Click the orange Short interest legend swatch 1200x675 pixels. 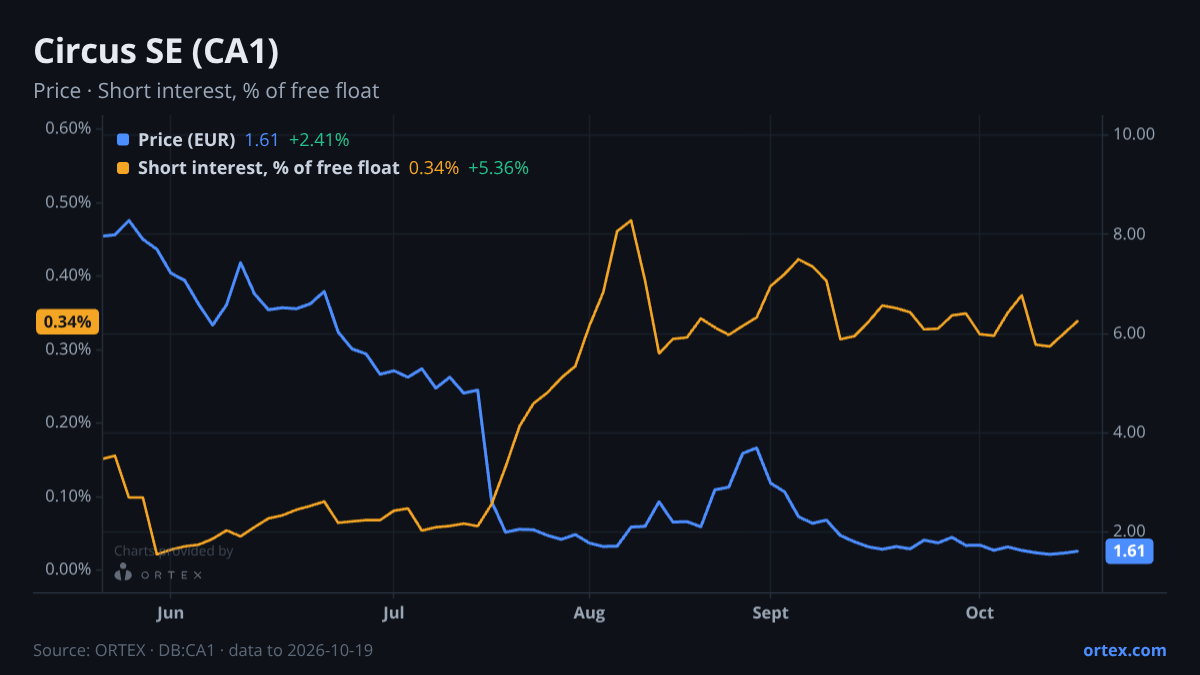pyautogui.click(x=123, y=168)
